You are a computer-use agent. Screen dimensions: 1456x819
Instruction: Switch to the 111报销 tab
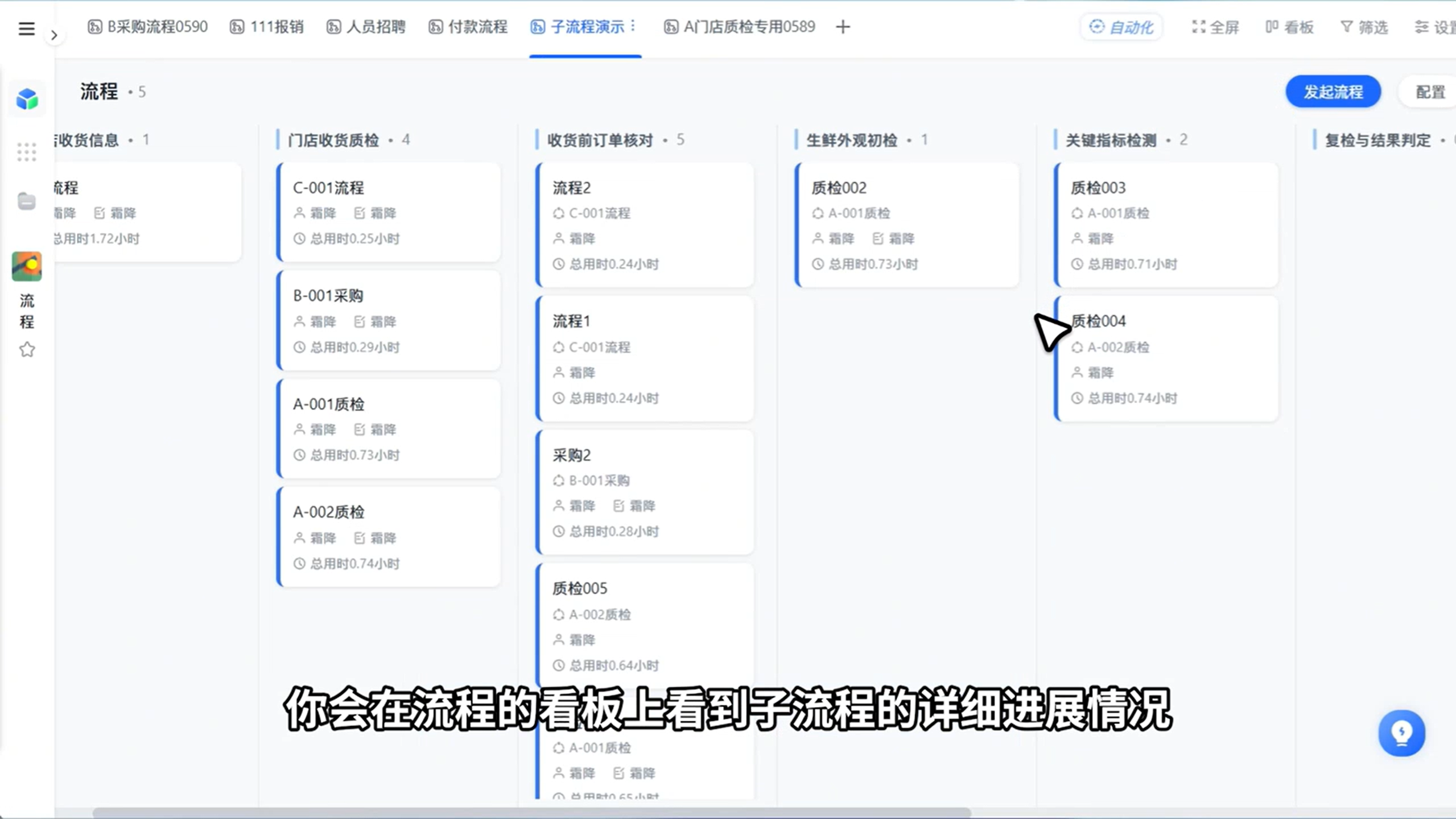pos(266,27)
